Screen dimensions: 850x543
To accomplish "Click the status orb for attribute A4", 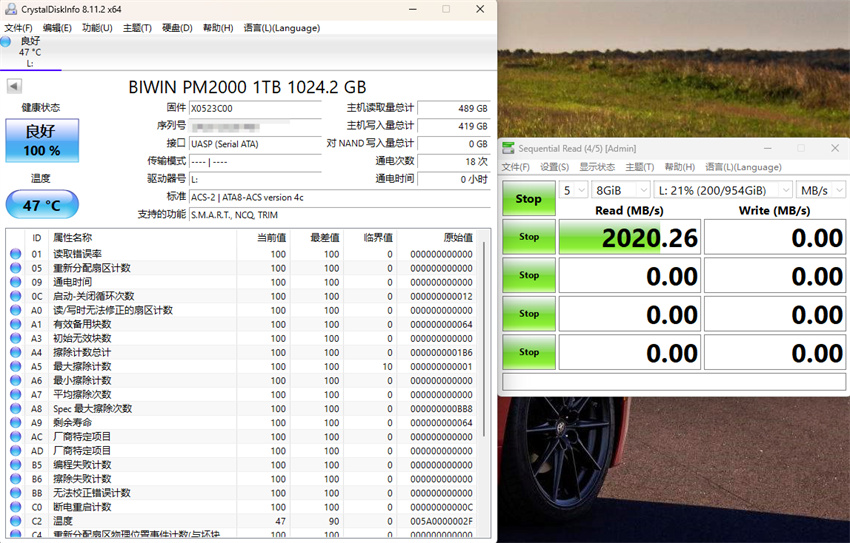I will [x=16, y=352].
